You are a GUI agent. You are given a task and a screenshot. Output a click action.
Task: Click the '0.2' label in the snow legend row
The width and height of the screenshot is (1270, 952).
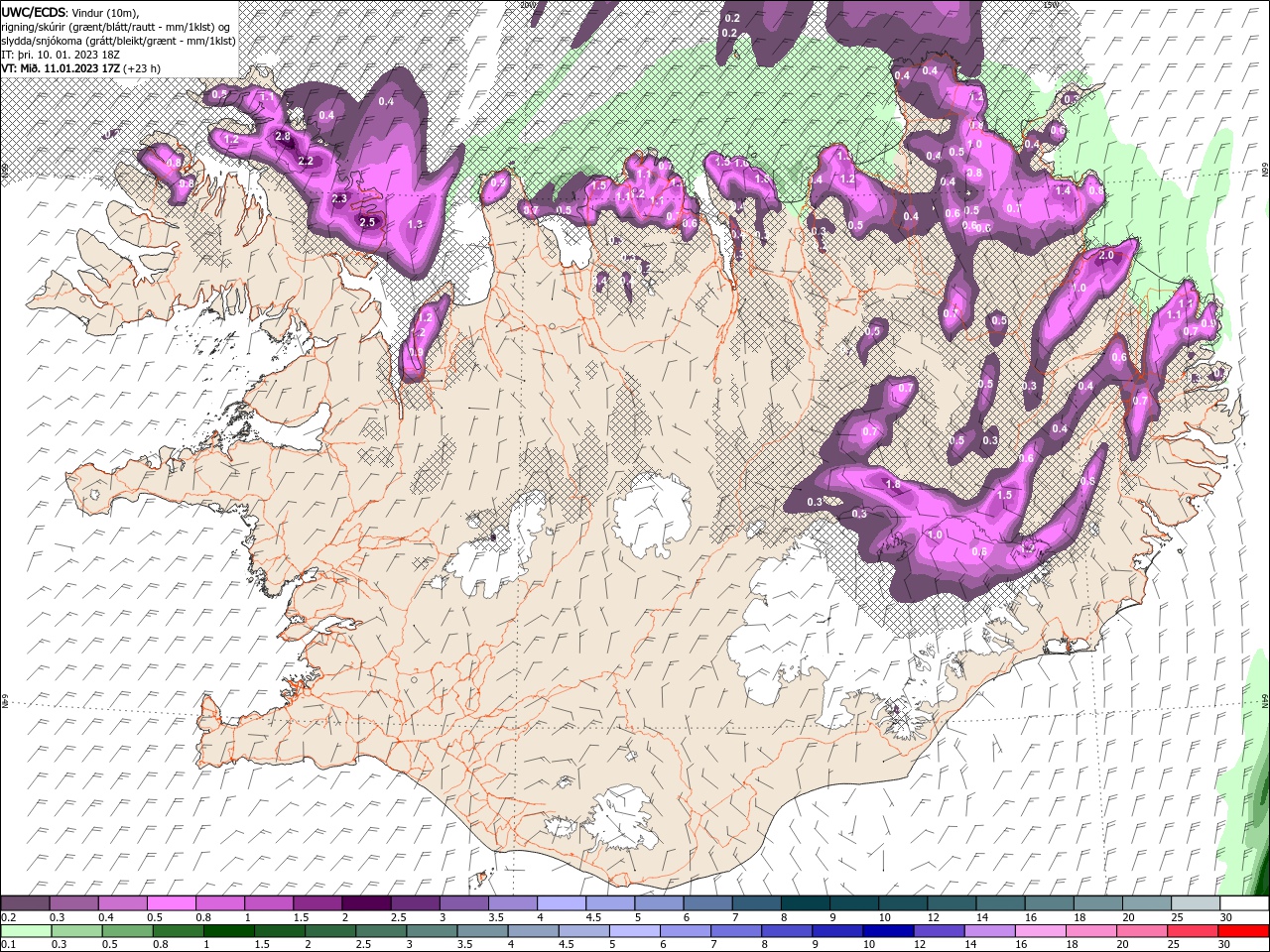click(x=9, y=917)
